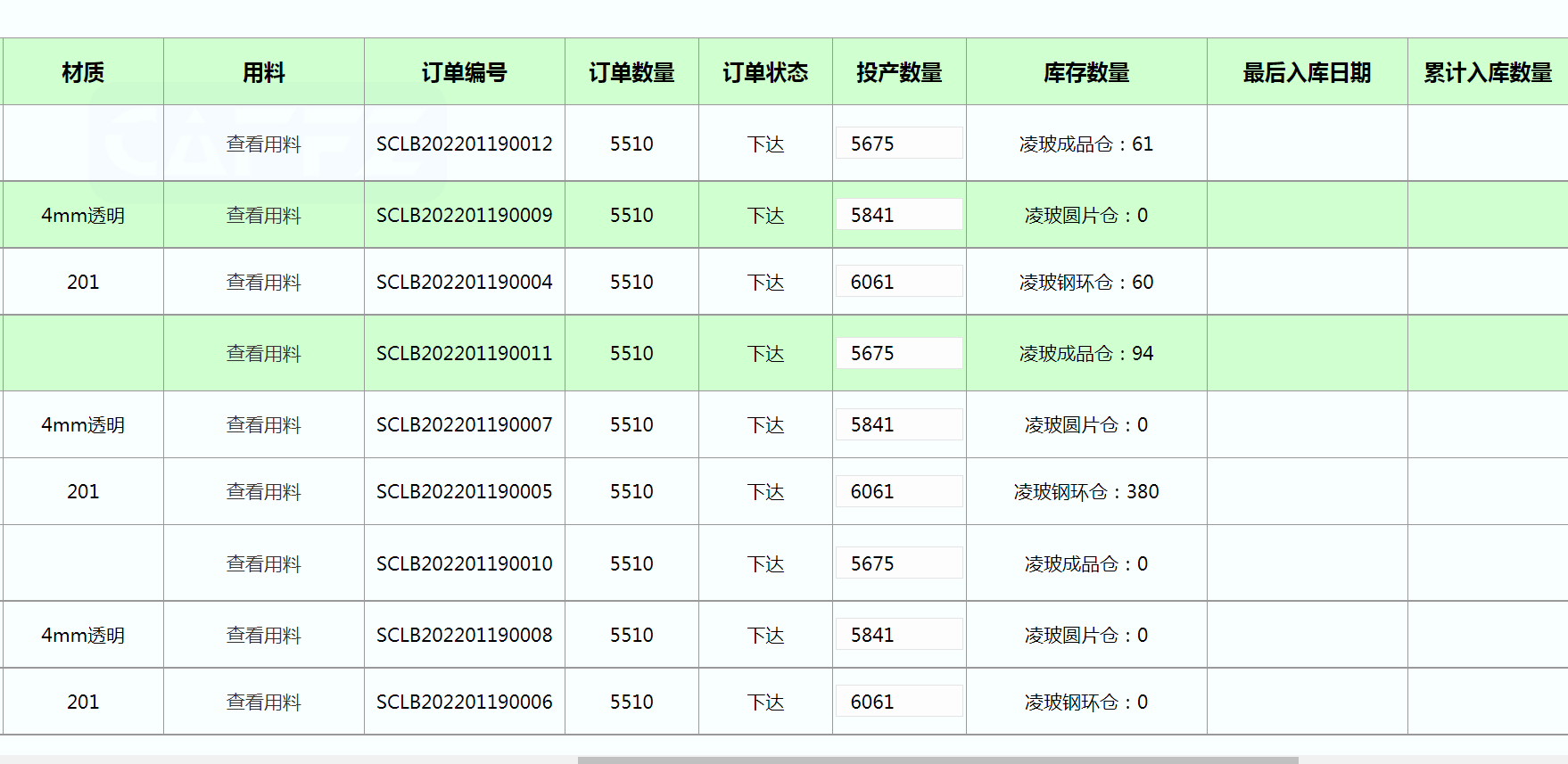Select the order number SCLB202201190011 cell

click(464, 353)
